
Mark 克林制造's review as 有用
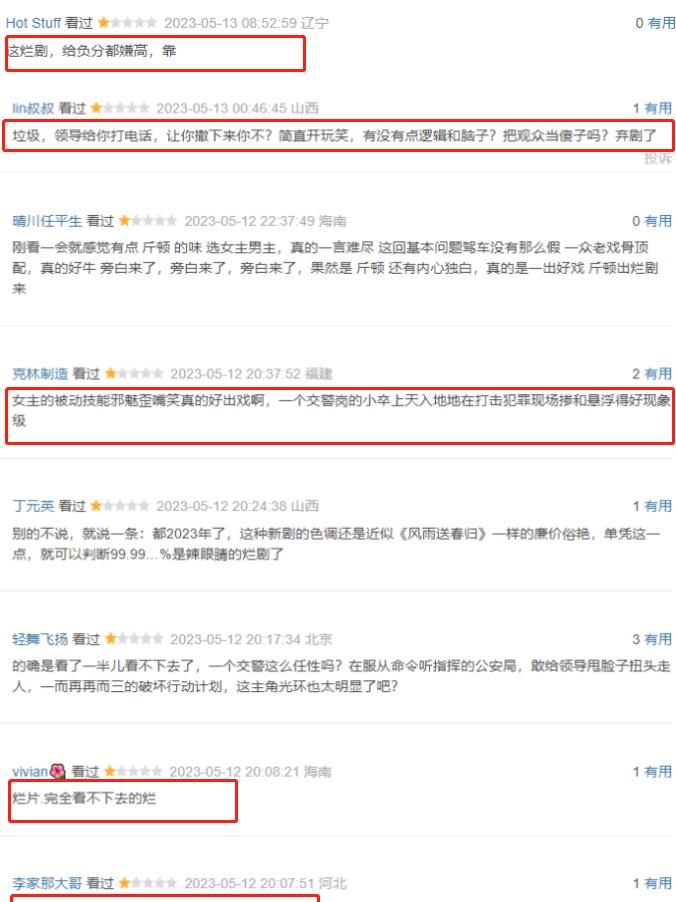tap(658, 374)
